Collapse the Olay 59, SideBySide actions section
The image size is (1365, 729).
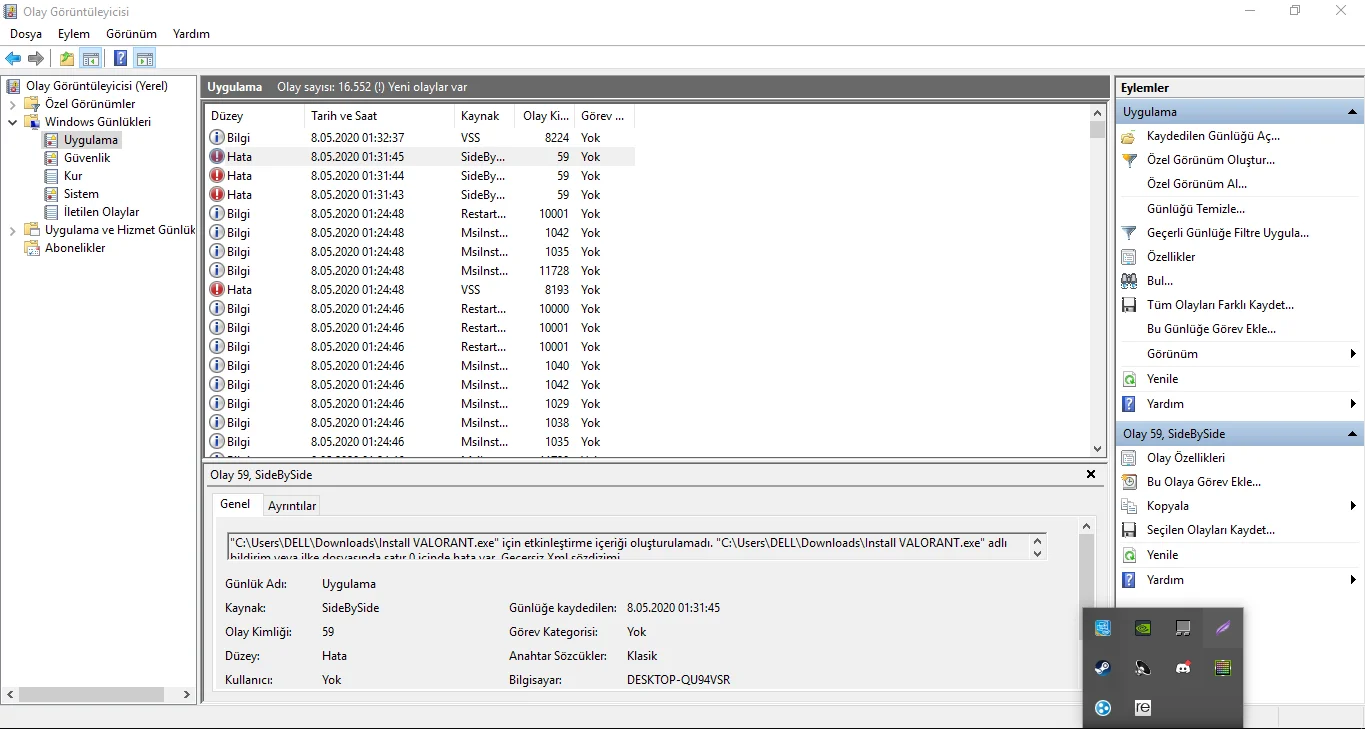pyautogui.click(x=1352, y=434)
